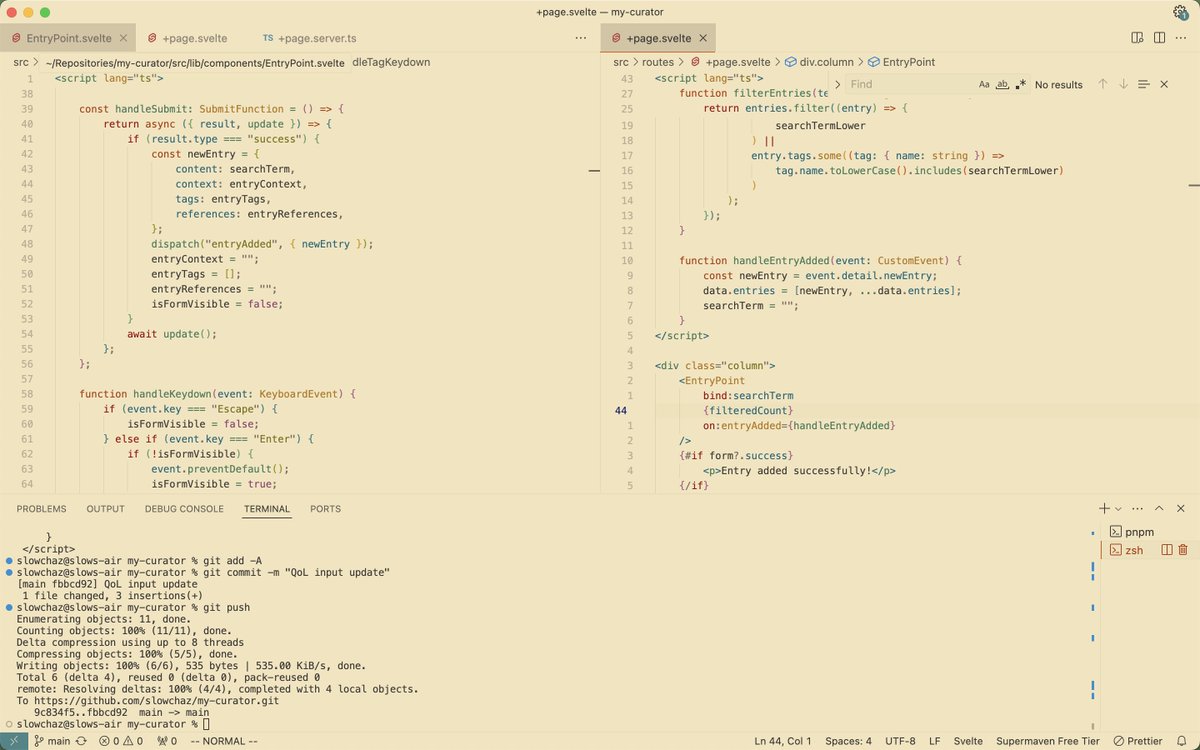Screen dimensions: 1200x750
Task: Split the zsh terminal
Action: pos(1166,550)
